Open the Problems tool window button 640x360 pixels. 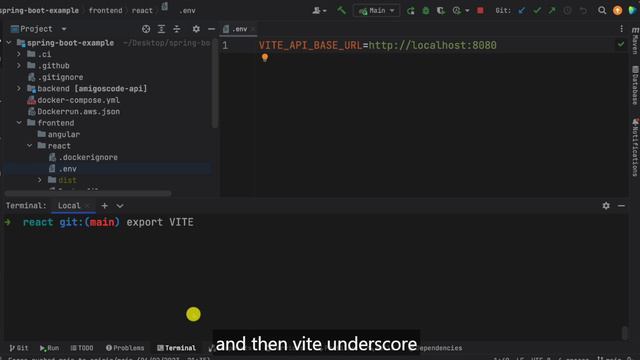(x=125, y=348)
